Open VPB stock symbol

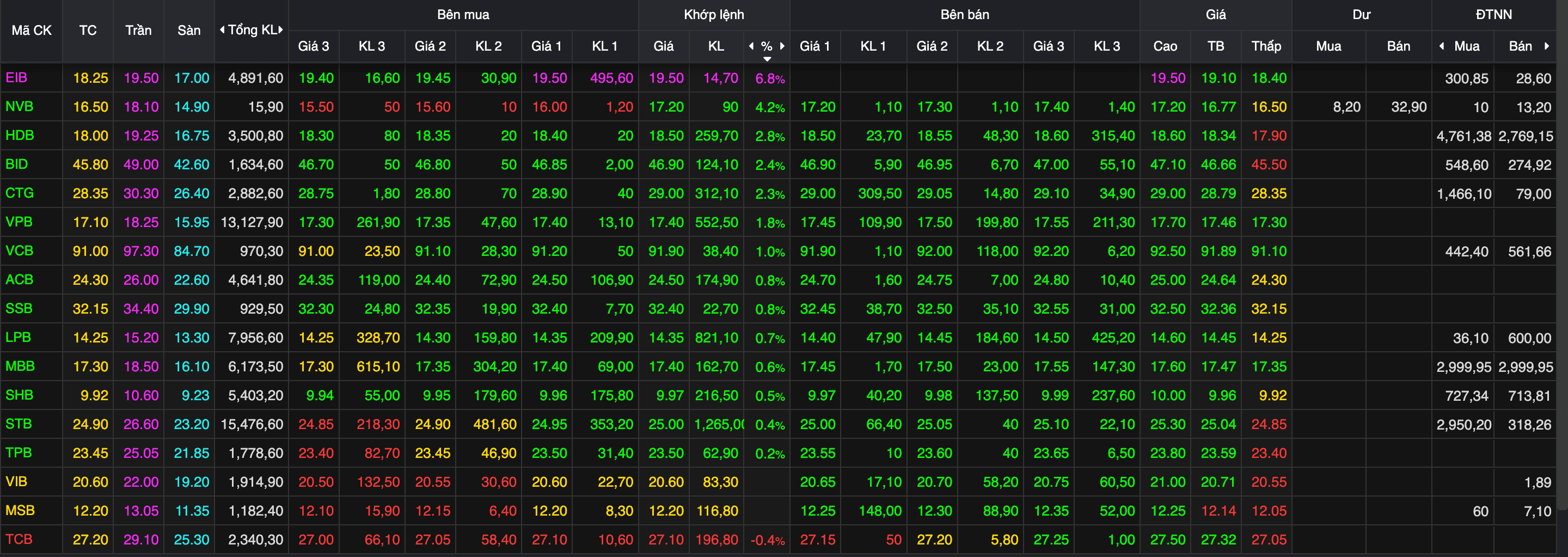19,222
